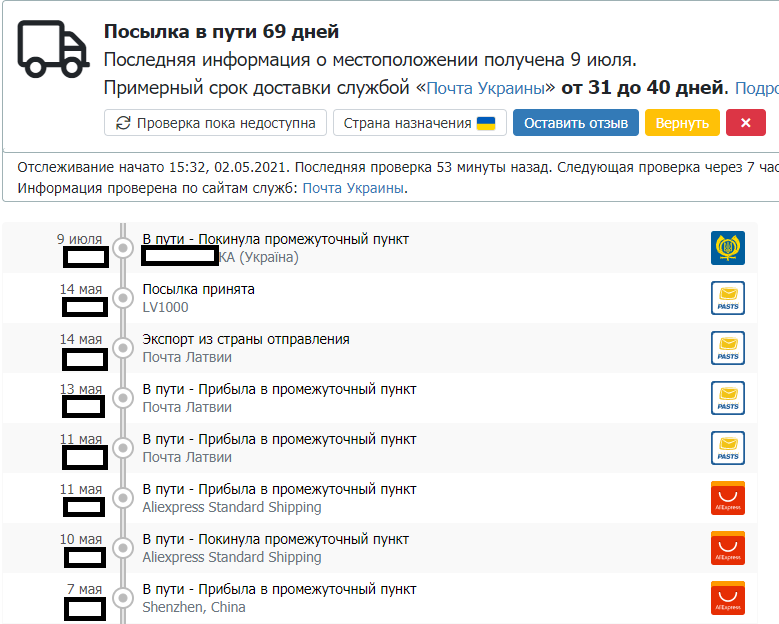
Task: Click the Pasts logo beside Посылка принята
Action: 727,298
